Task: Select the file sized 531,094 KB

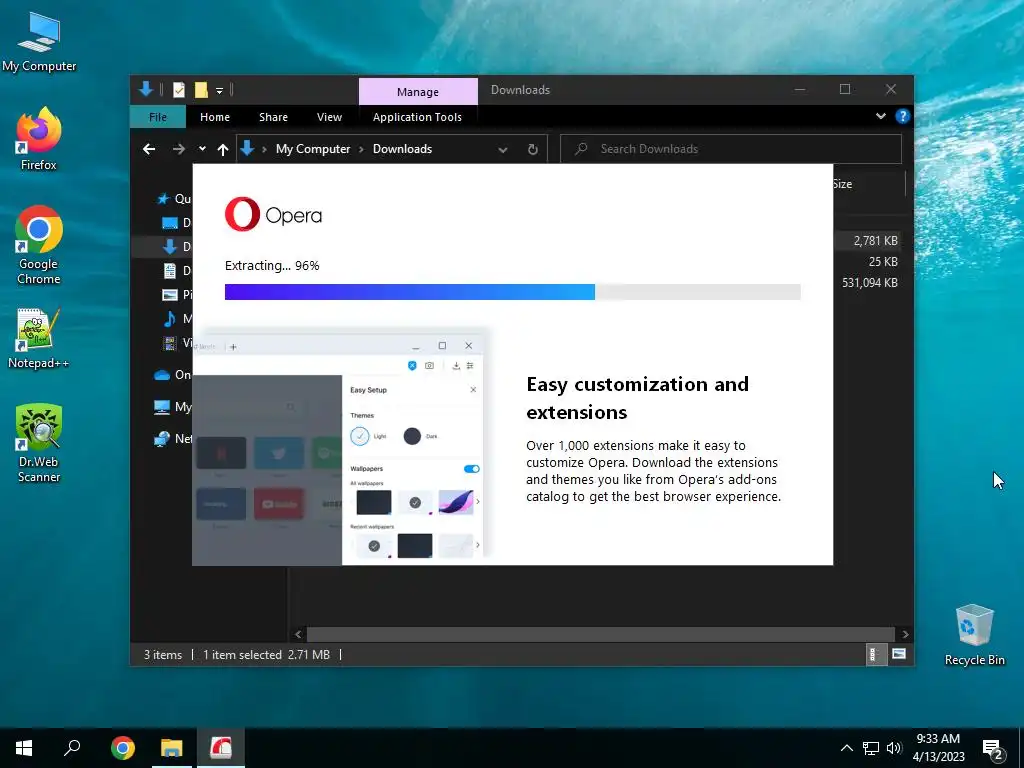Action: pyautogui.click(x=869, y=282)
